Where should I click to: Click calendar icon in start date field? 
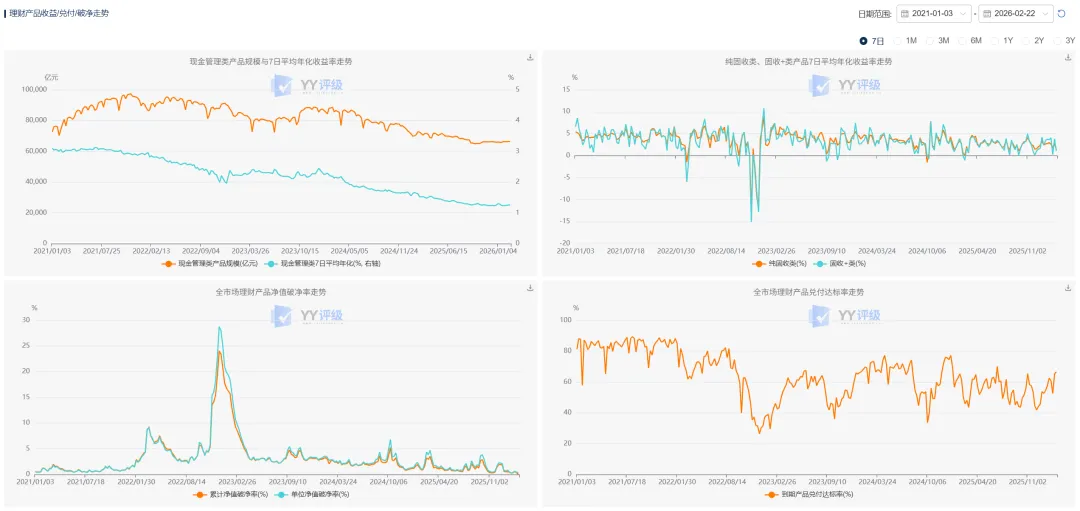(x=904, y=13)
